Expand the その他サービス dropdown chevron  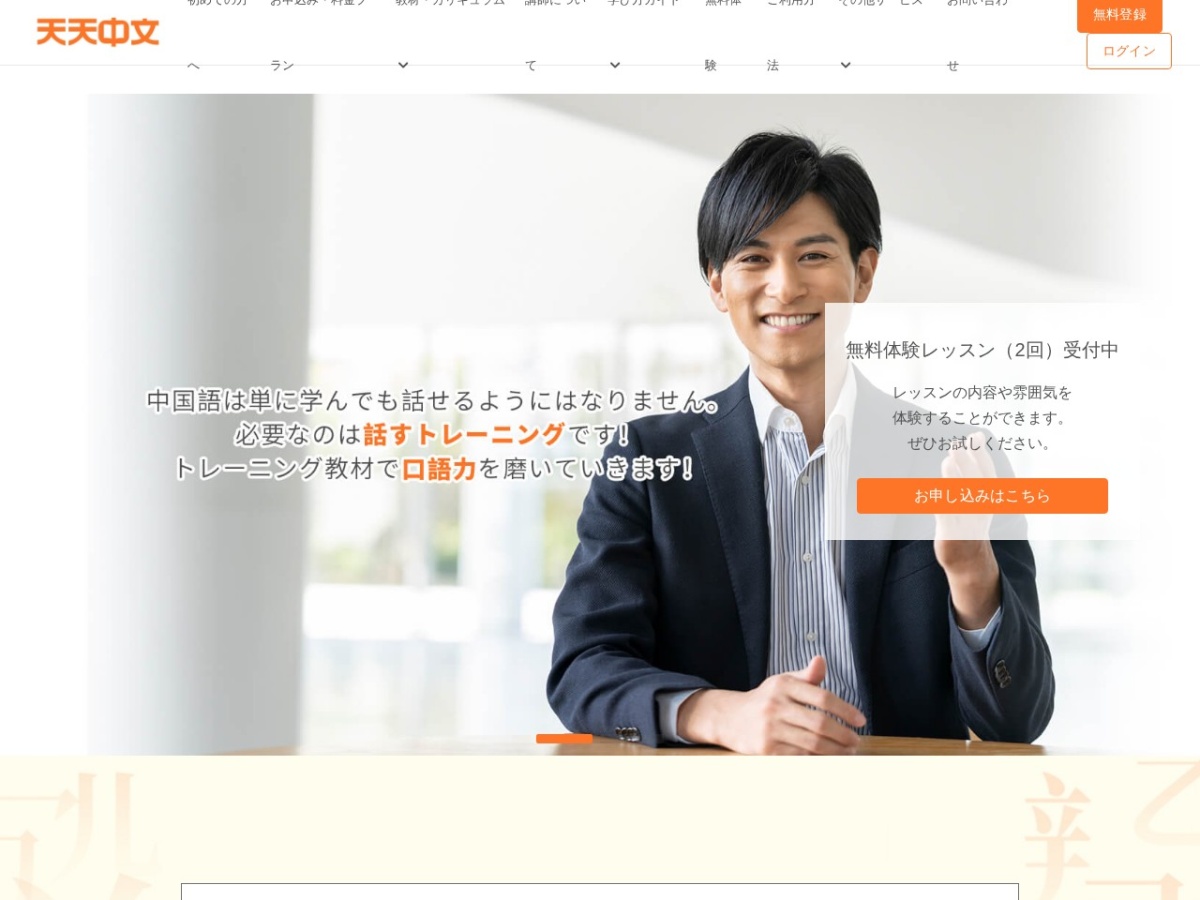coord(845,65)
